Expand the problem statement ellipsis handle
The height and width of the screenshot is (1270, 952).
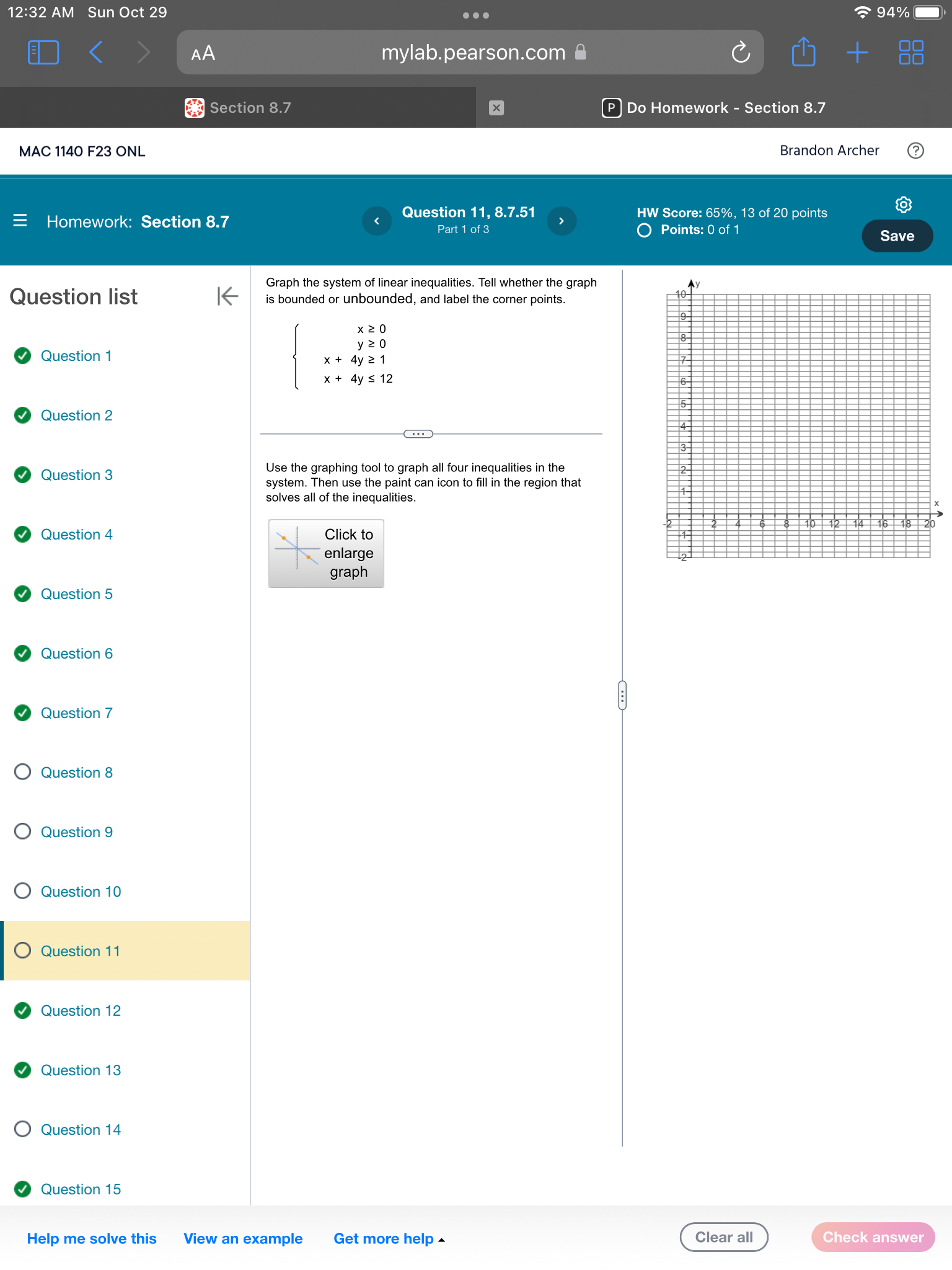tap(418, 434)
